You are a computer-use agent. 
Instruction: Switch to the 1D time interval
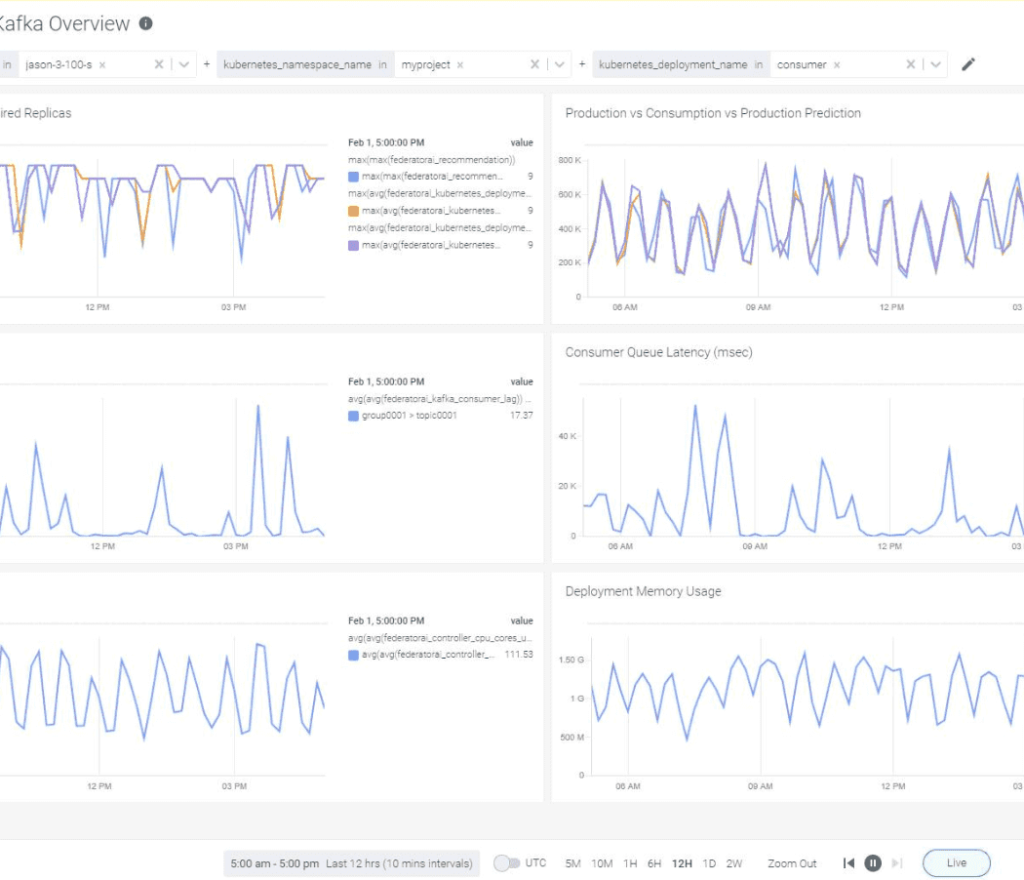[708, 863]
